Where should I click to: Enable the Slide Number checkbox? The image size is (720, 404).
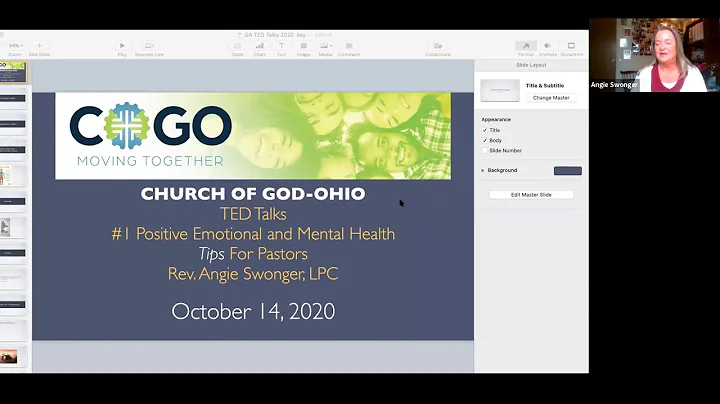(484, 151)
